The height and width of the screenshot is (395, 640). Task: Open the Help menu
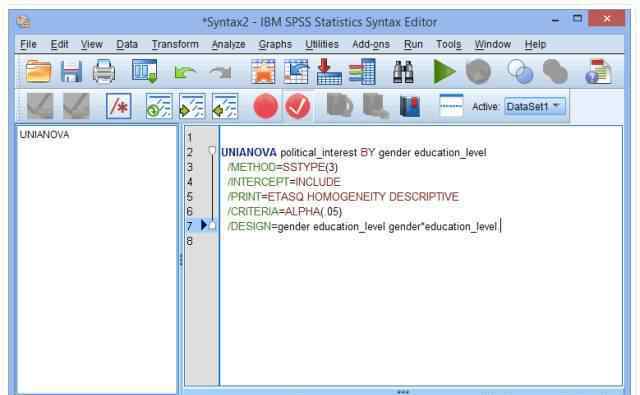(x=535, y=44)
